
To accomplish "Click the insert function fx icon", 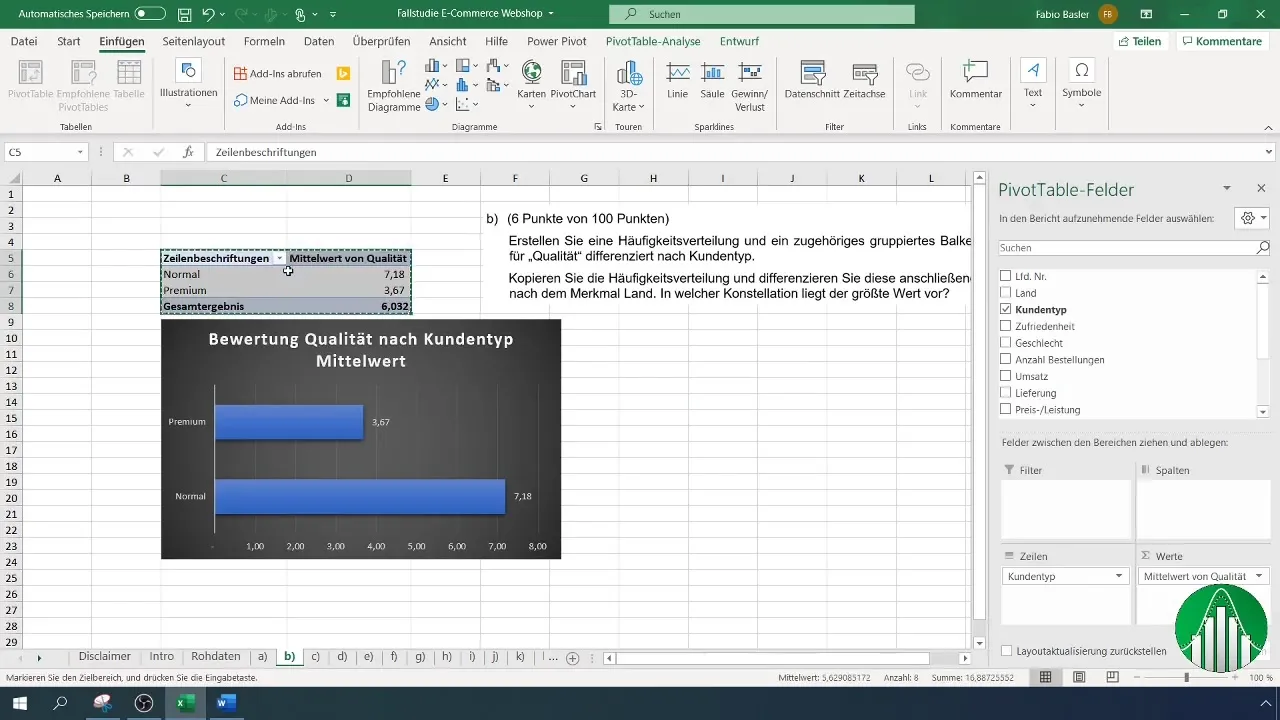I will point(188,152).
